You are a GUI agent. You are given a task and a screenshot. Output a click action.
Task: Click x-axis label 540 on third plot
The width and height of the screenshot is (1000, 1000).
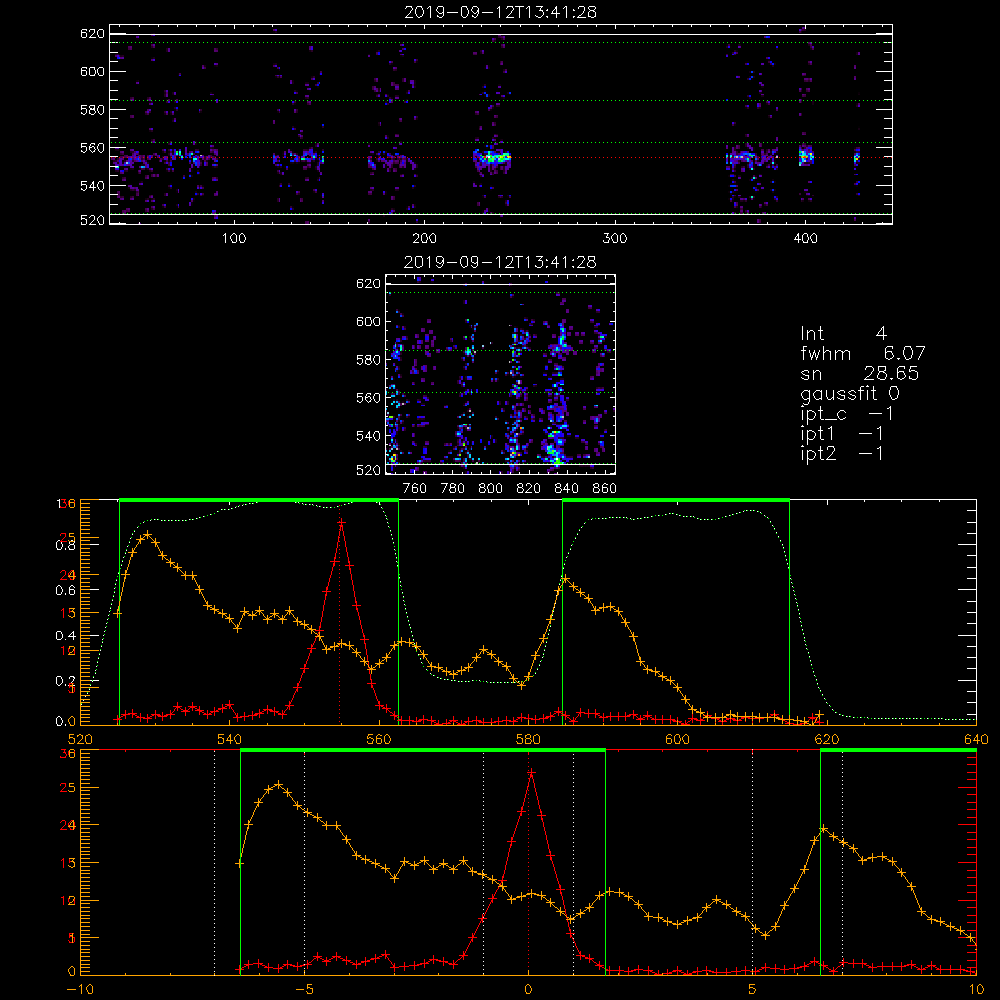[230, 739]
